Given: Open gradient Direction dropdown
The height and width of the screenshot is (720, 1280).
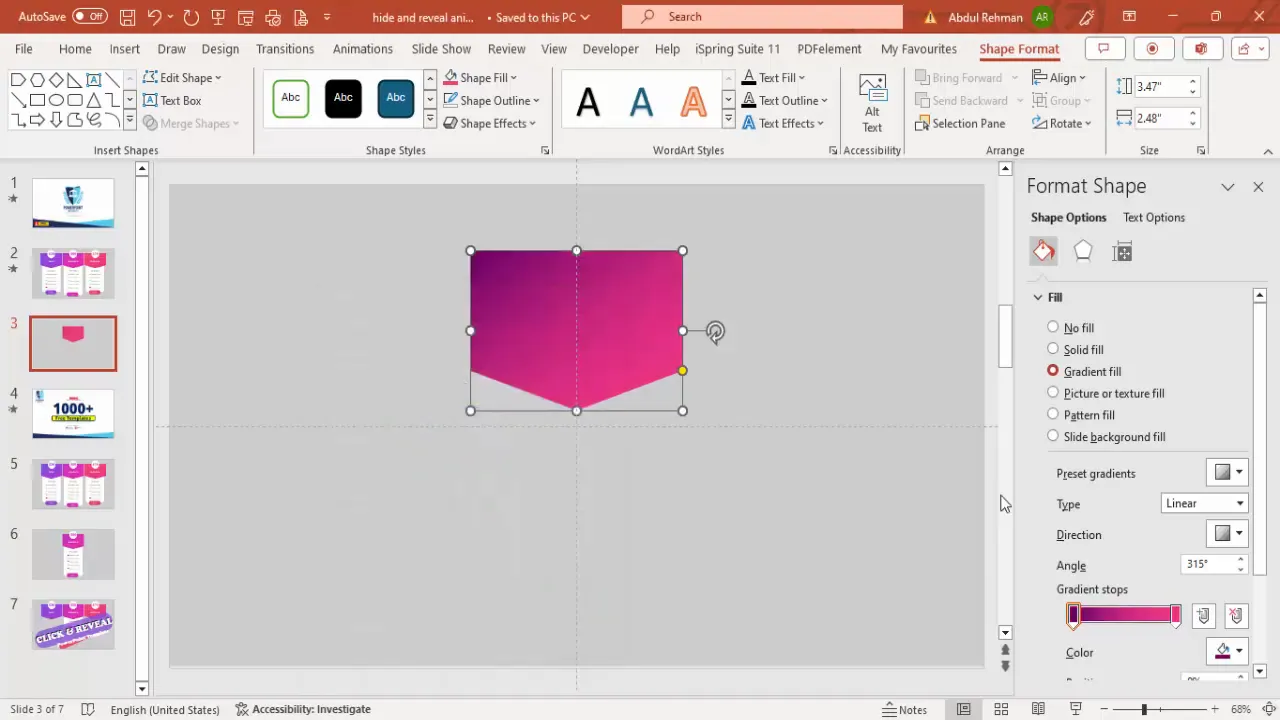Looking at the screenshot, I should (x=1228, y=534).
